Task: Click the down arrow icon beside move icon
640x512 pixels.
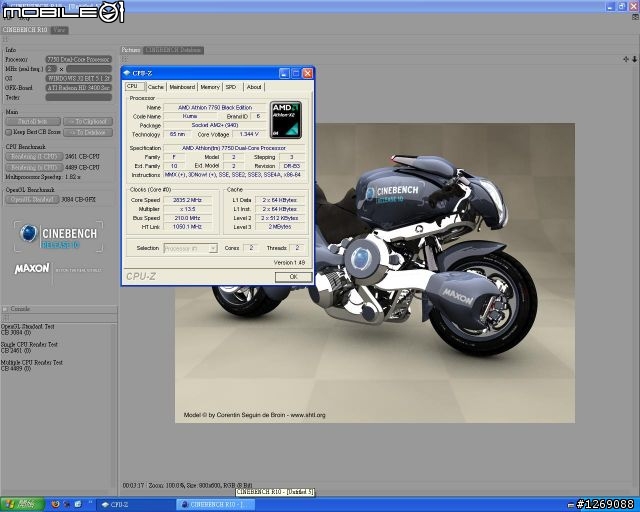Action: [x=634, y=59]
